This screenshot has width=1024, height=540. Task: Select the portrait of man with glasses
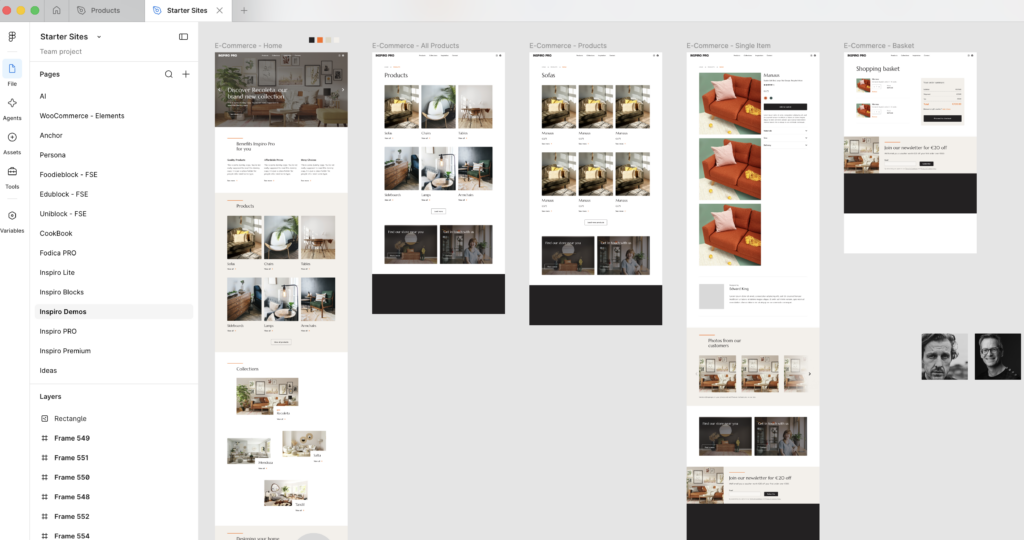tap(997, 357)
